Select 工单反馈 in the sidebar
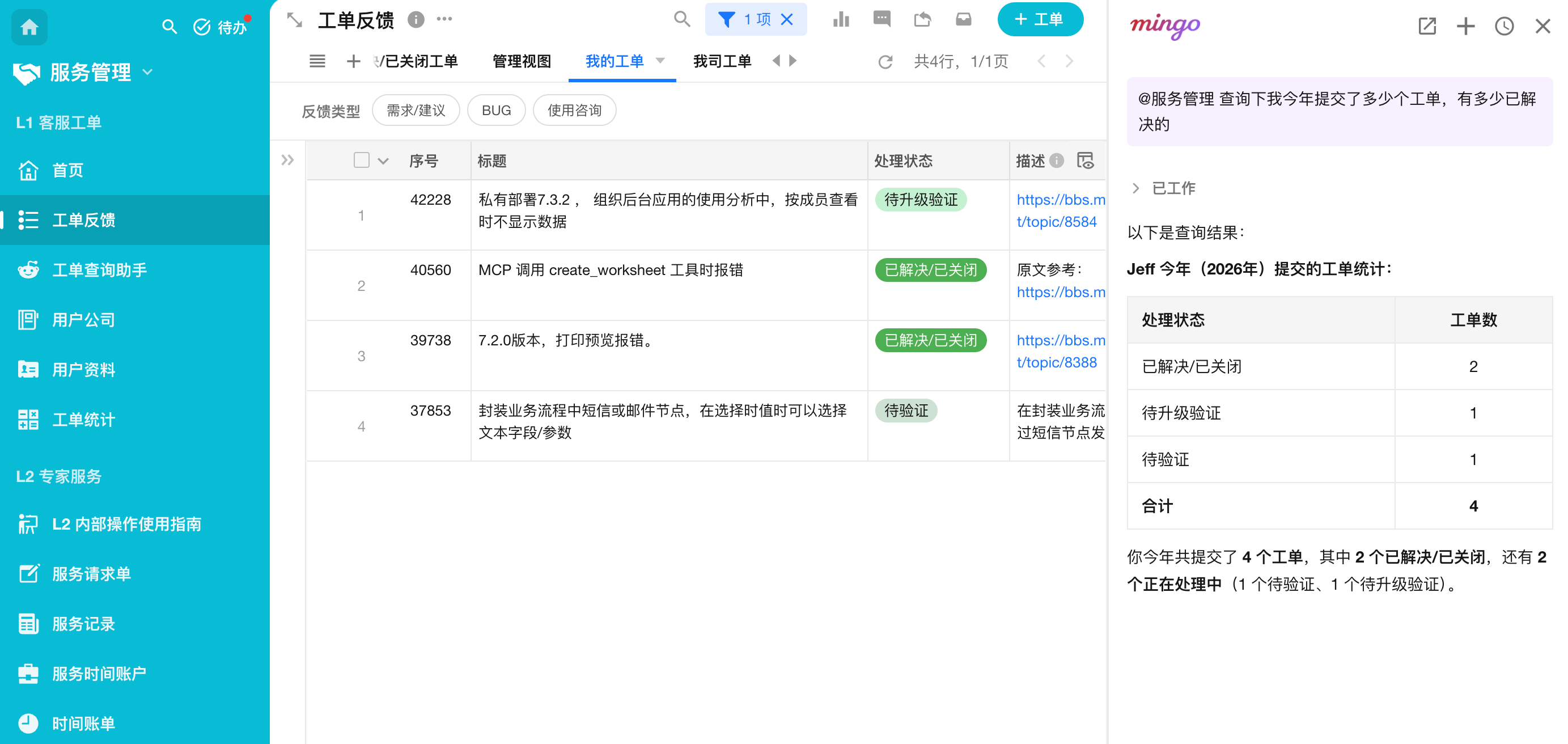 click(x=134, y=220)
